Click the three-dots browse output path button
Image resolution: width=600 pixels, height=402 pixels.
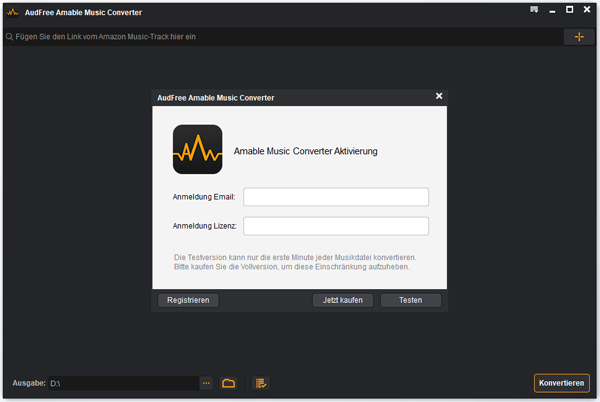coord(206,383)
